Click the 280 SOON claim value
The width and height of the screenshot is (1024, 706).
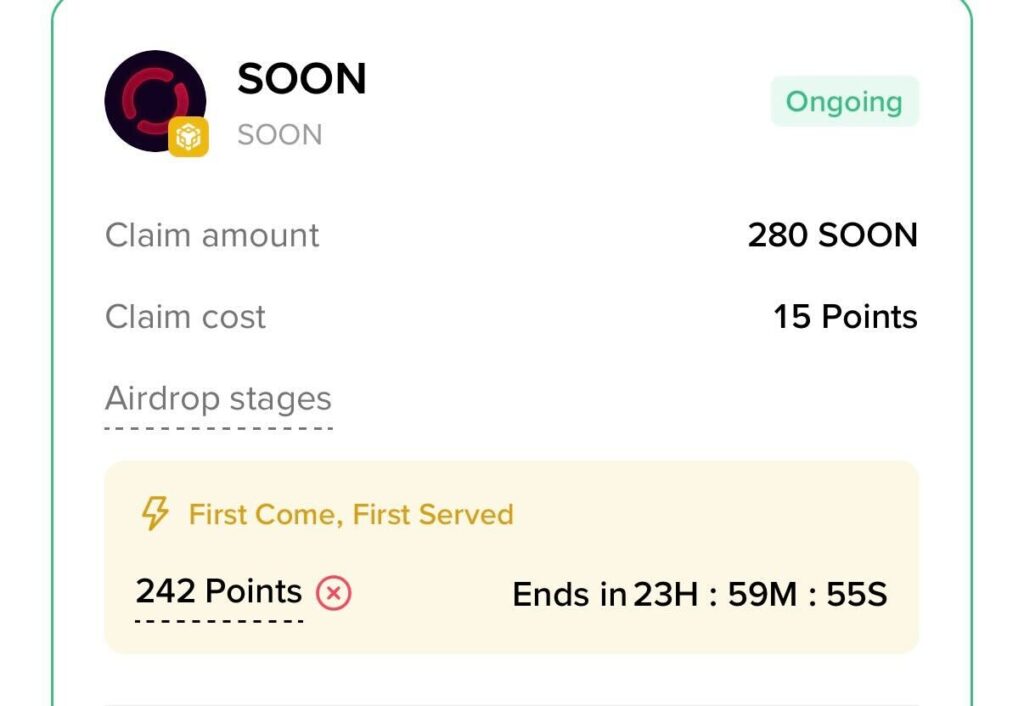click(833, 234)
